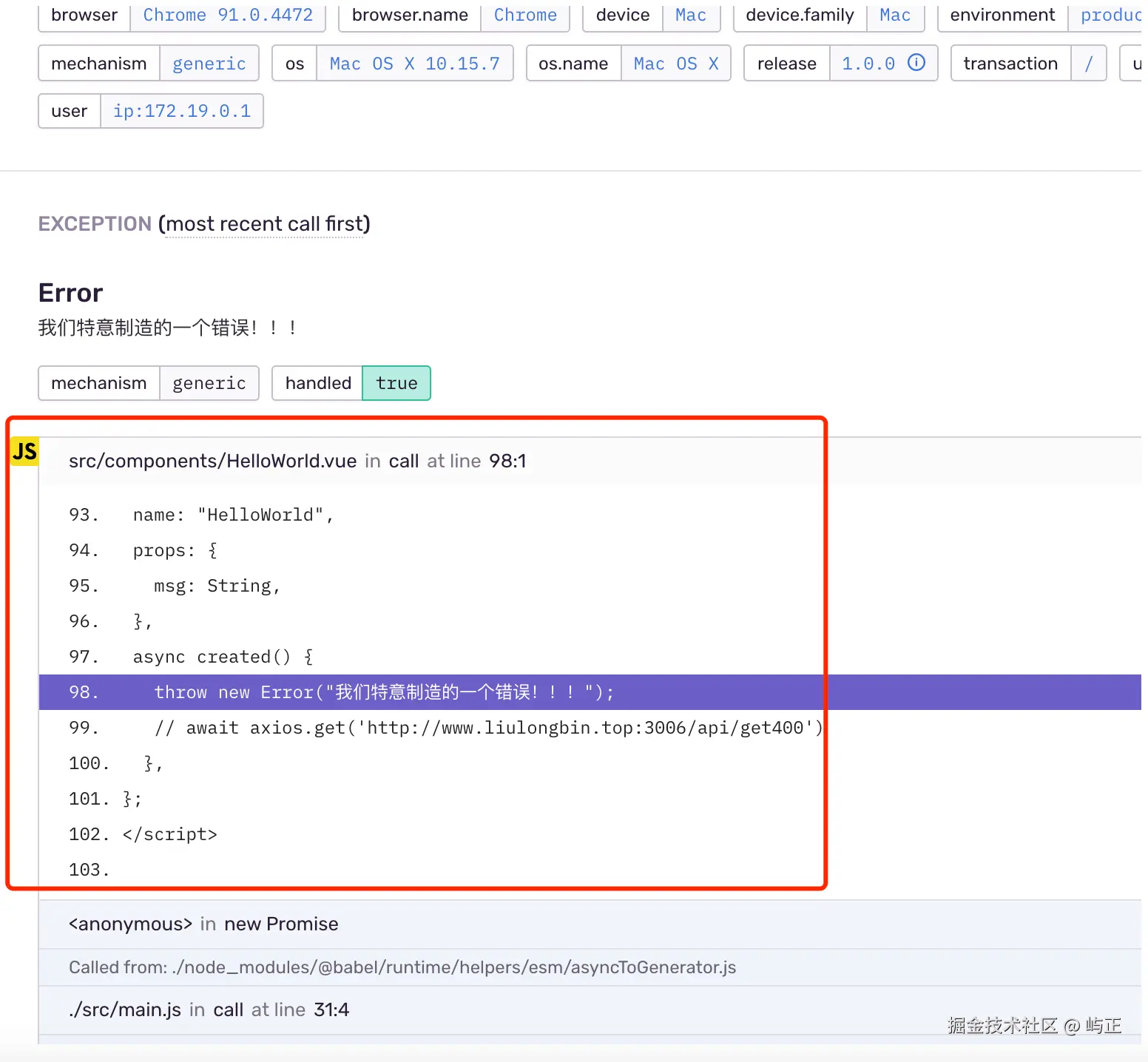The image size is (1148, 1062).
Task: Open the top mechanism generic tag value
Action: point(209,64)
